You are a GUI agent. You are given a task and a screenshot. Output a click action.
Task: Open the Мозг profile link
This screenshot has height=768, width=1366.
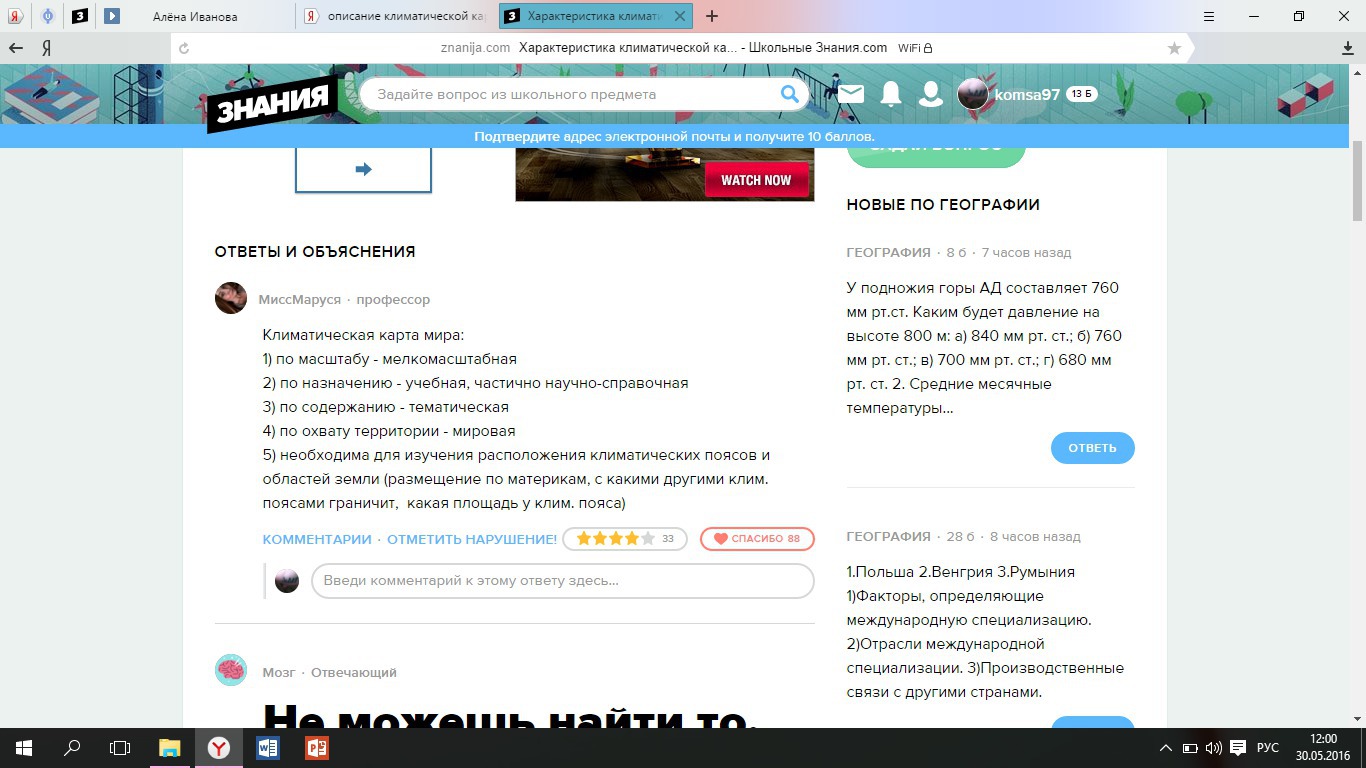tap(279, 672)
